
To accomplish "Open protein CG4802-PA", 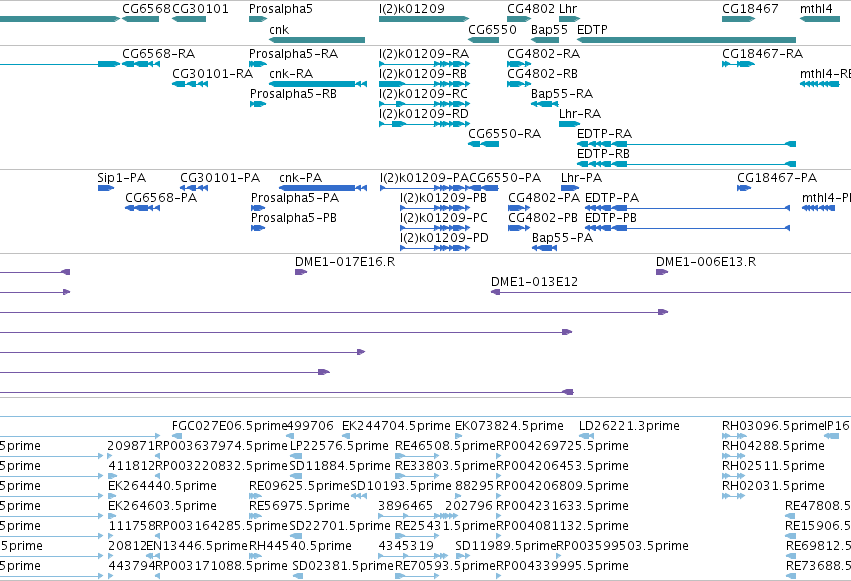I will (x=519, y=208).
